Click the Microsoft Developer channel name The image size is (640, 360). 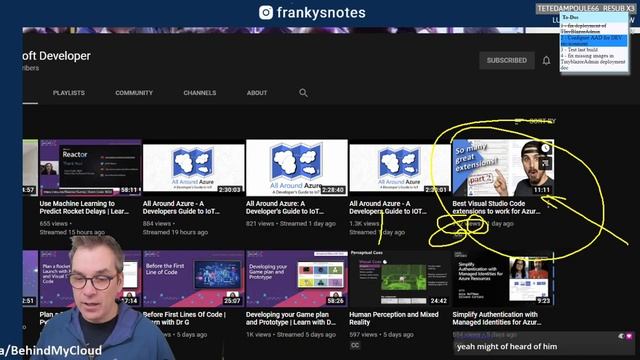[x=57, y=56]
